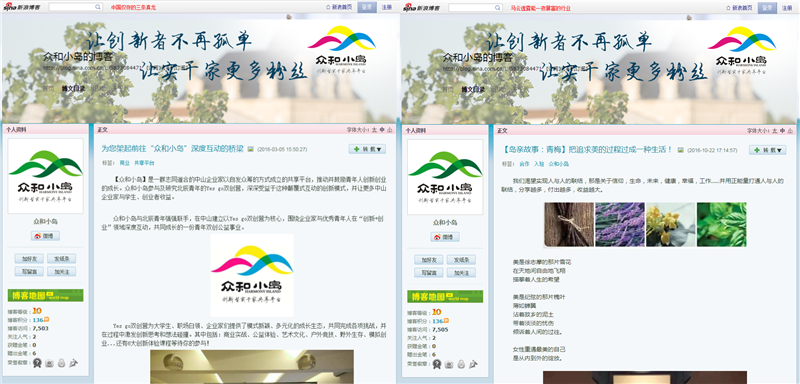Click colorful 众和小岛 logo image in left article
800x384 pixels.
tap(252, 275)
